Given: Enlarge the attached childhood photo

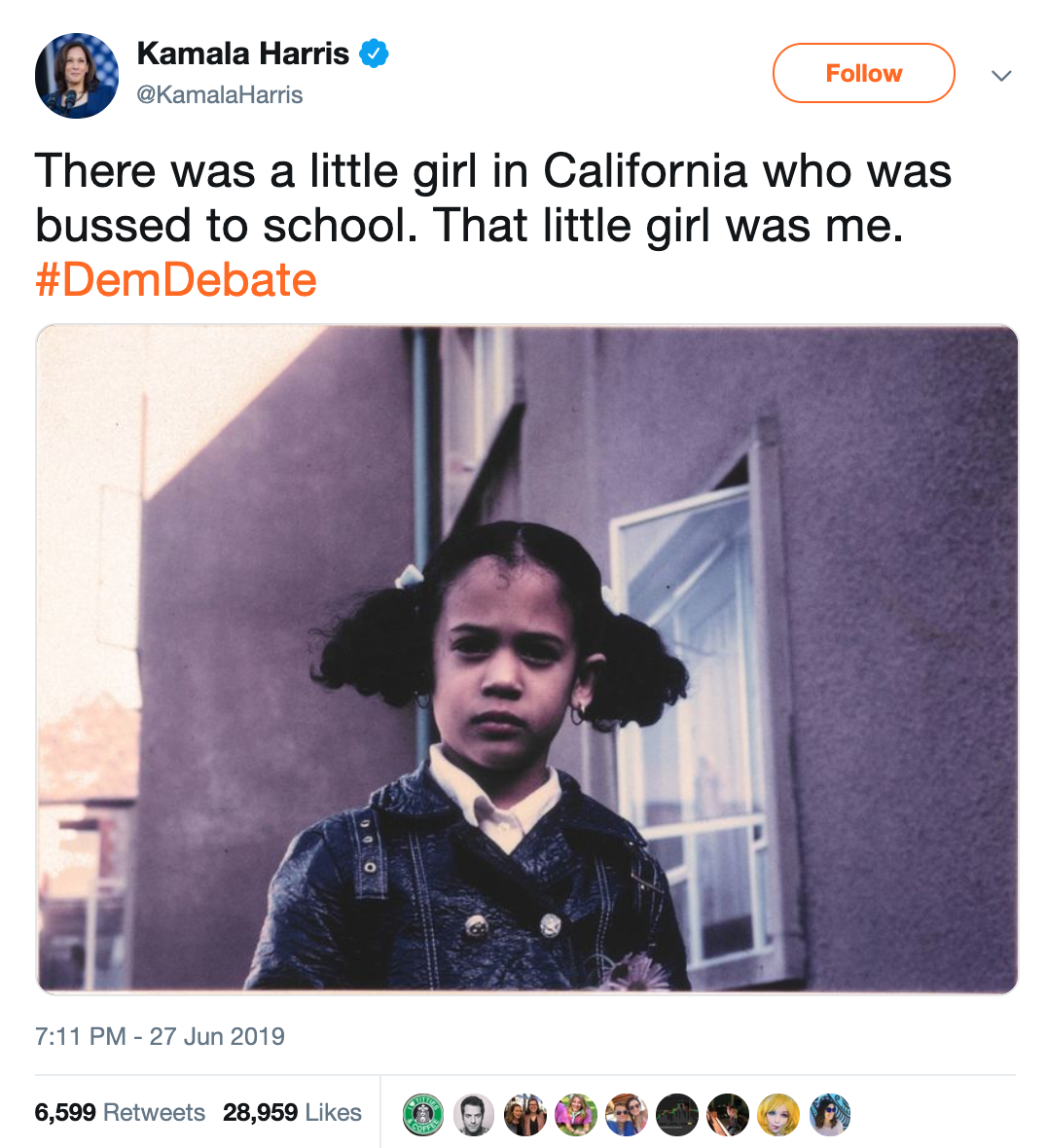Looking at the screenshot, I should click(x=526, y=659).
